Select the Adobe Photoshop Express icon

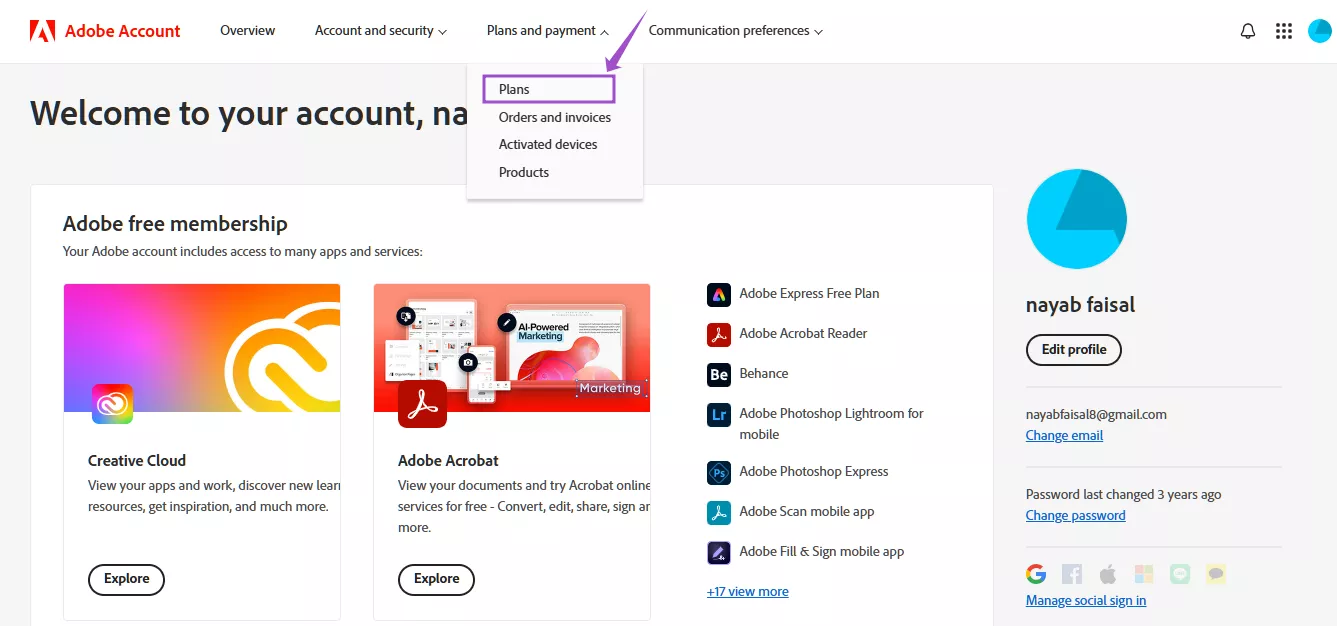(x=719, y=471)
